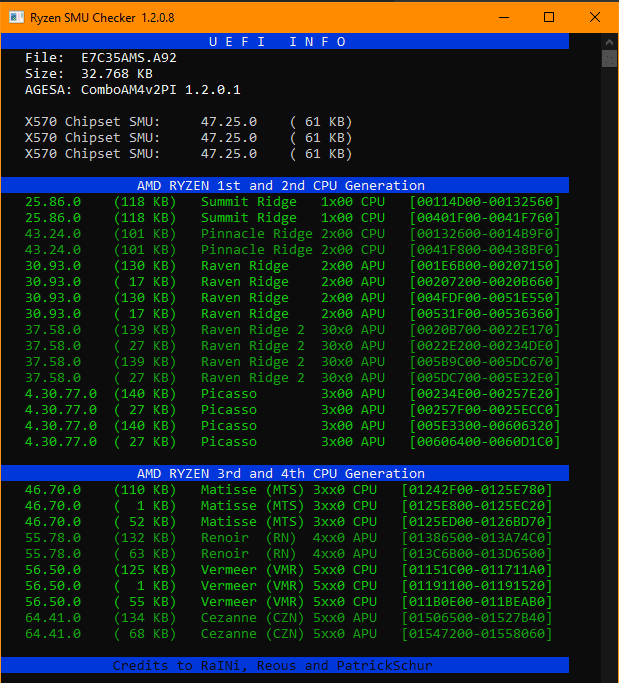Viewport: 619px width, 683px height.
Task: Click address [004FDF00-0051E550]
Action: (x=484, y=298)
